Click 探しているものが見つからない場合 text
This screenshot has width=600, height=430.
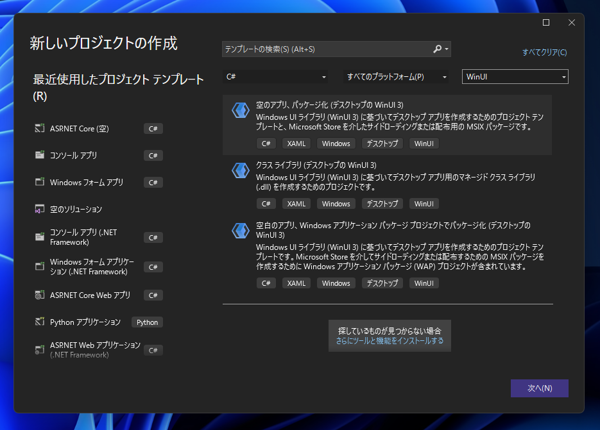[390, 331]
